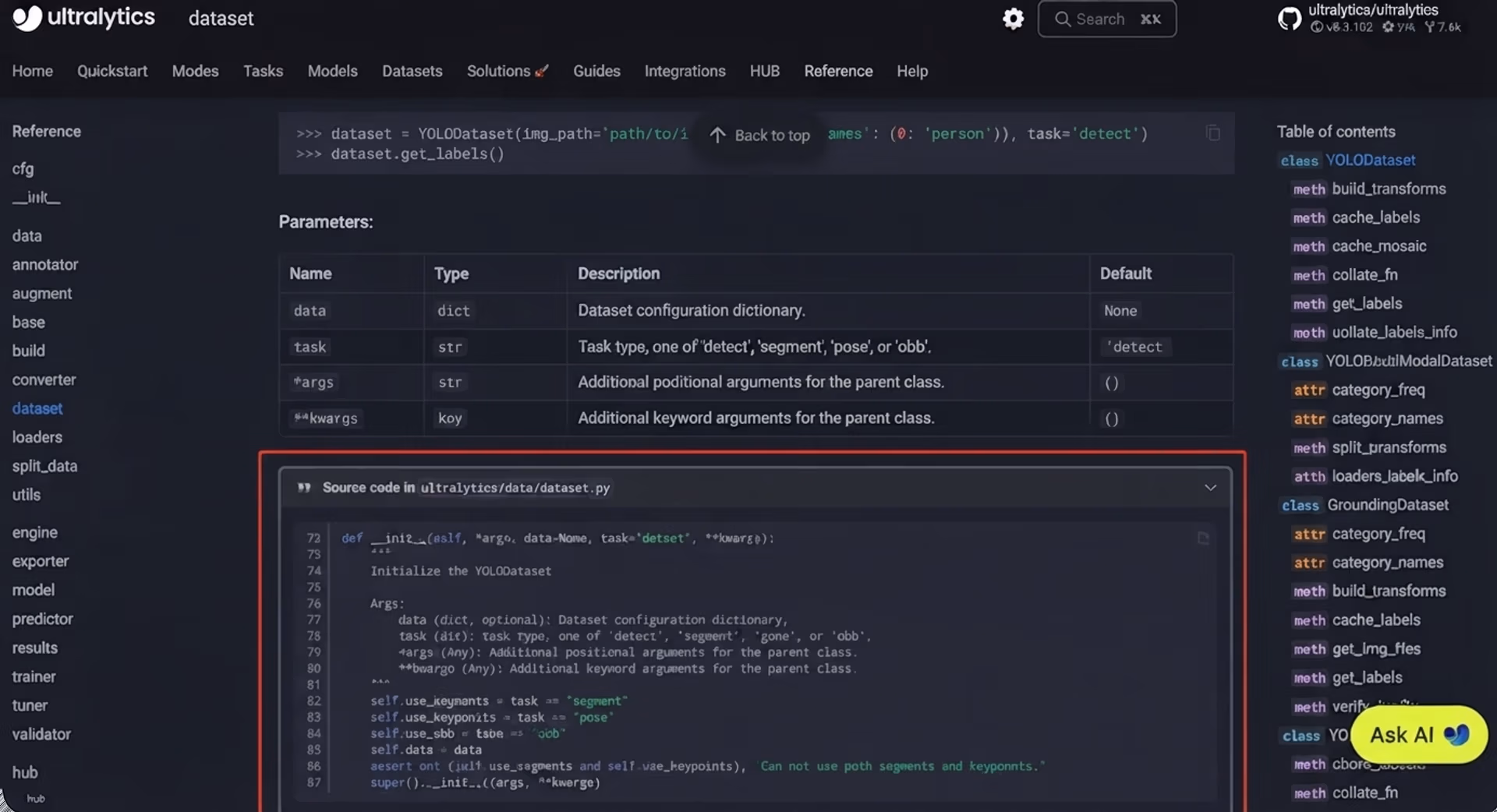Click the 'data' parameter name cell
Screen dimensions: 1497x812
(x=310, y=311)
